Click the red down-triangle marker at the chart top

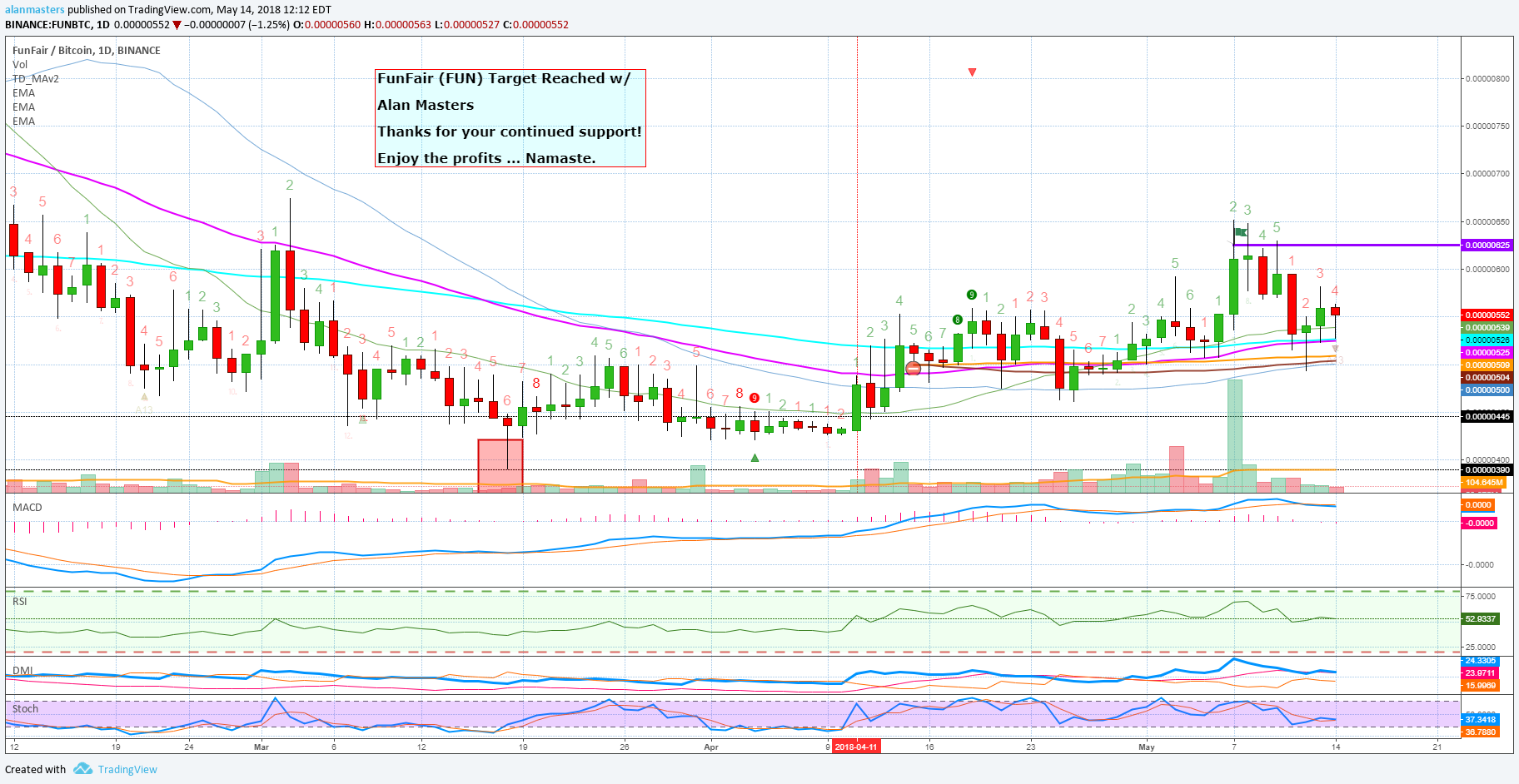pos(972,72)
